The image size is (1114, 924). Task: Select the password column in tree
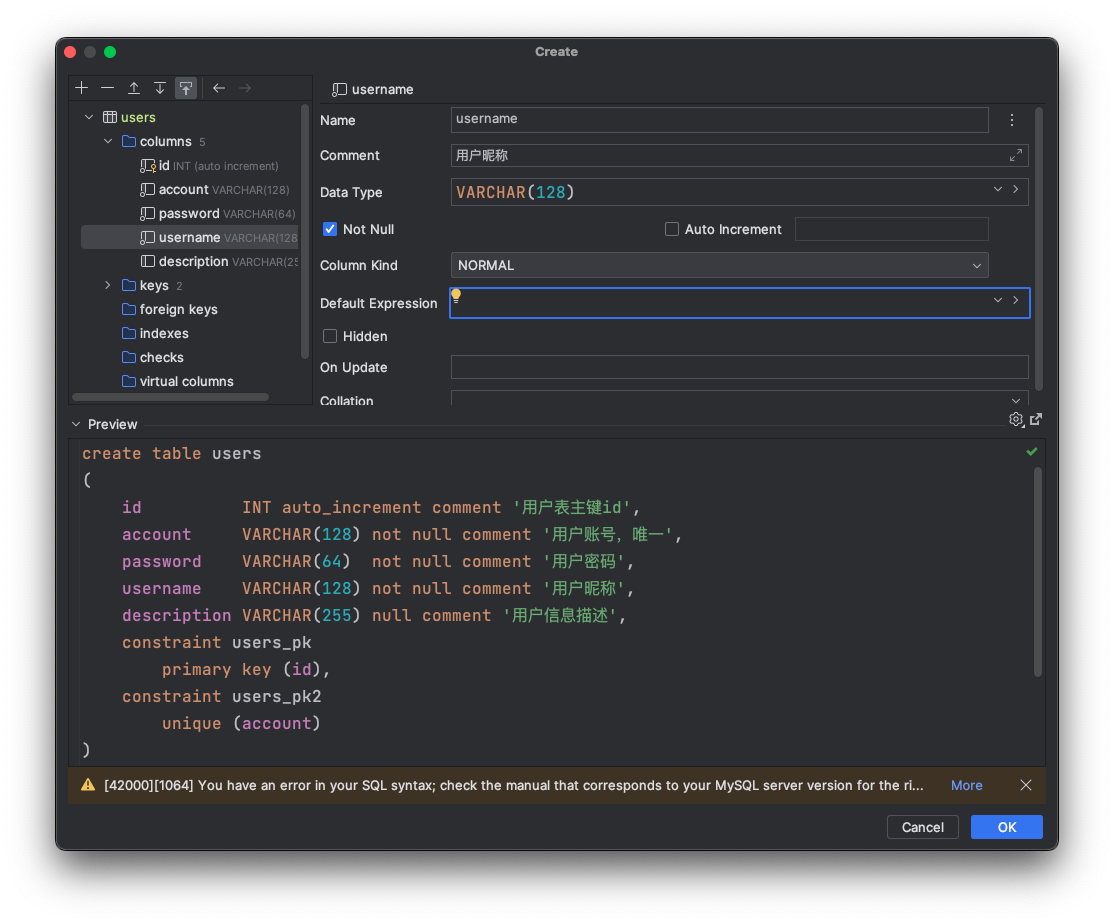(x=188, y=213)
